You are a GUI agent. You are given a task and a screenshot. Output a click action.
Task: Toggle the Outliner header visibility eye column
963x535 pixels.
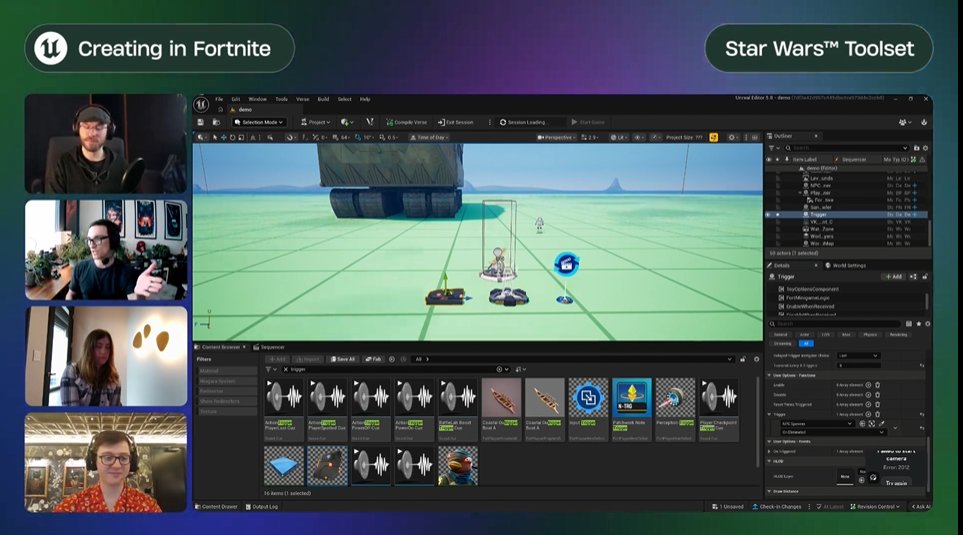pyautogui.click(x=768, y=159)
